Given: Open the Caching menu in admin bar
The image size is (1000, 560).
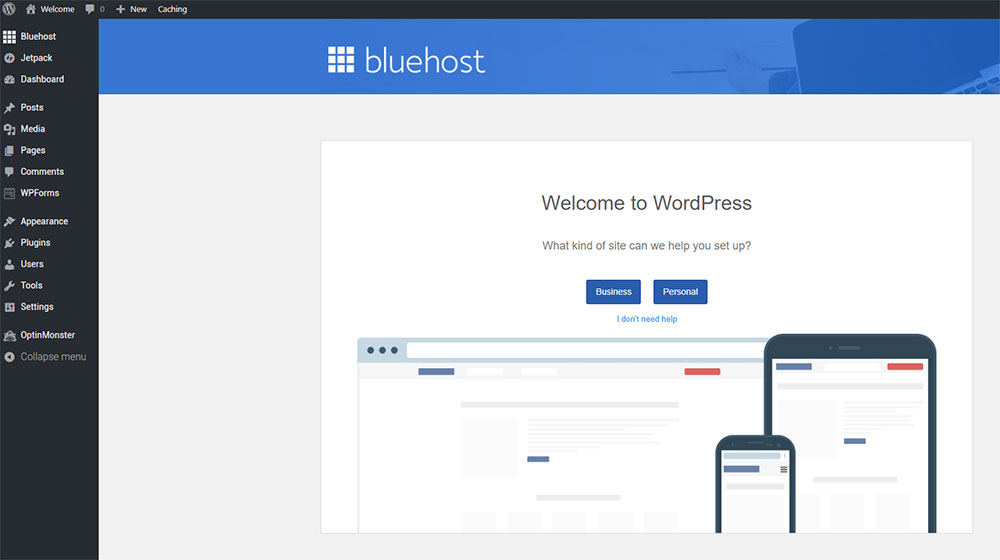Looking at the screenshot, I should [x=172, y=9].
